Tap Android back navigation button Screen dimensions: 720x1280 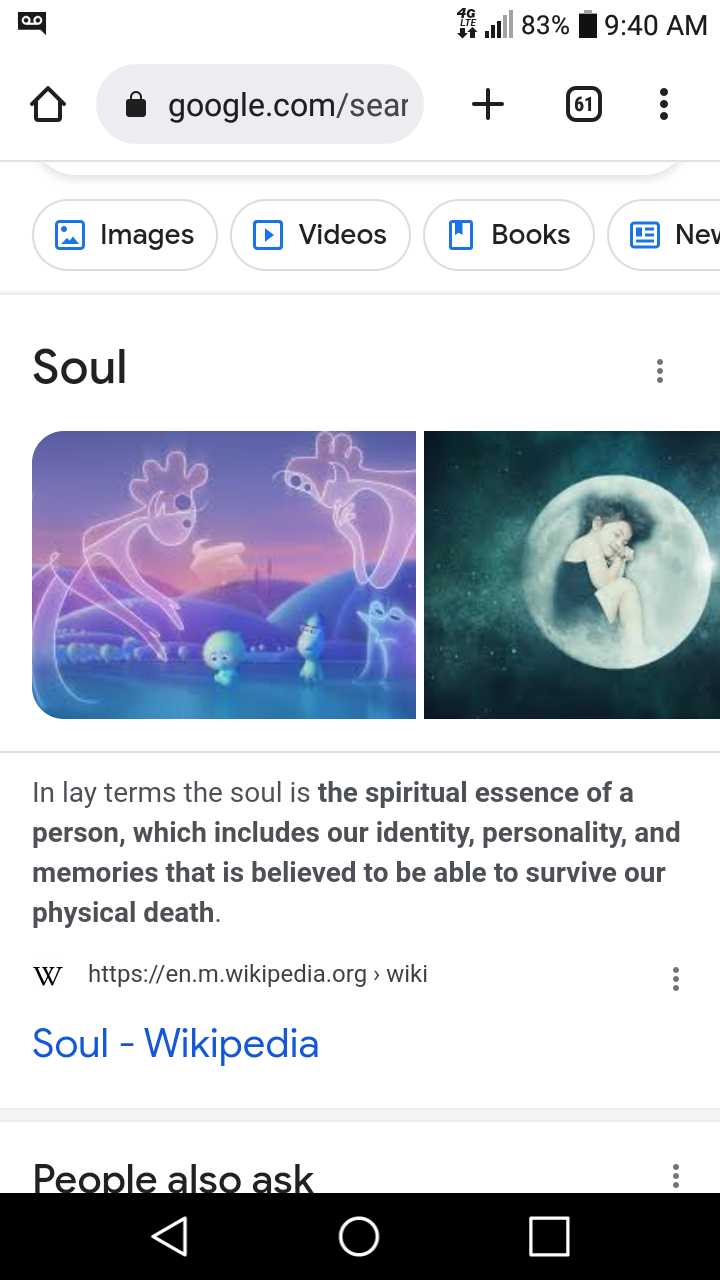(170, 1236)
